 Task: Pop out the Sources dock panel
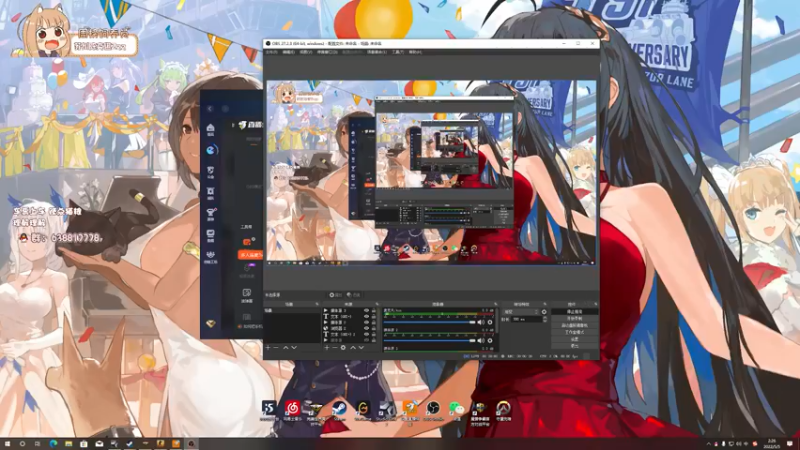click(x=377, y=304)
